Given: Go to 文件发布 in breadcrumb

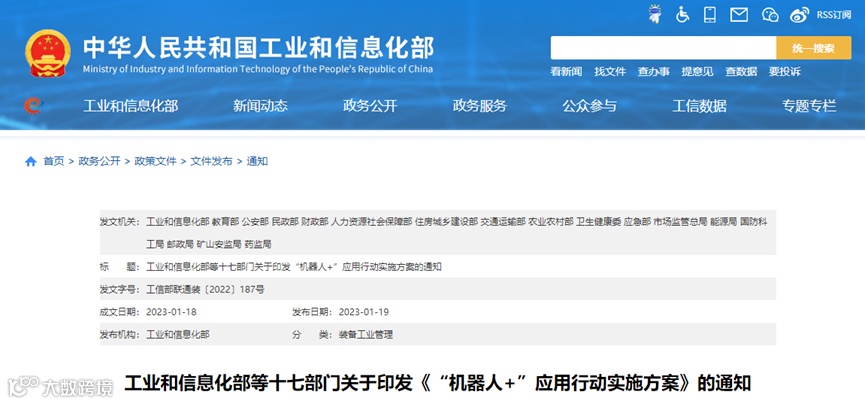Looking at the screenshot, I should pyautogui.click(x=211, y=161).
